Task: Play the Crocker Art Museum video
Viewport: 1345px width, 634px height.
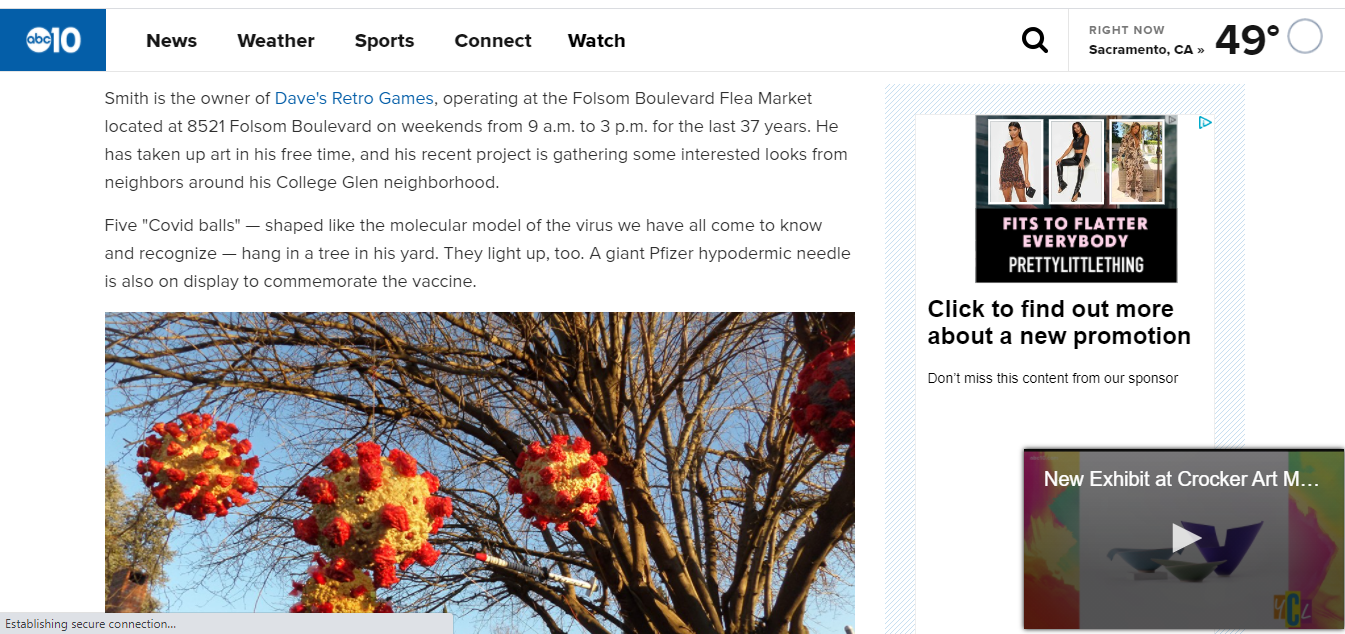Action: [1186, 538]
